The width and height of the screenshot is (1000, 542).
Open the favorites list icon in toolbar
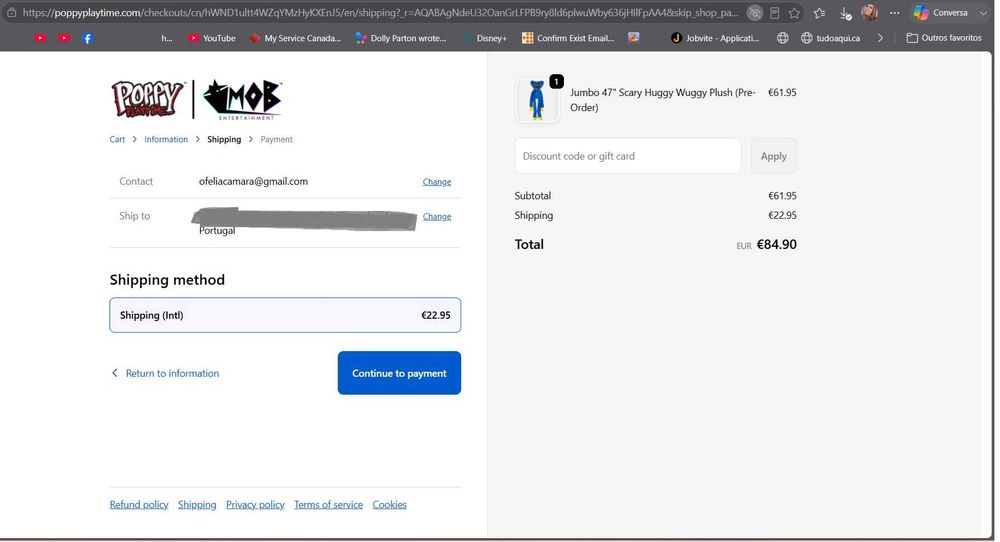click(820, 13)
